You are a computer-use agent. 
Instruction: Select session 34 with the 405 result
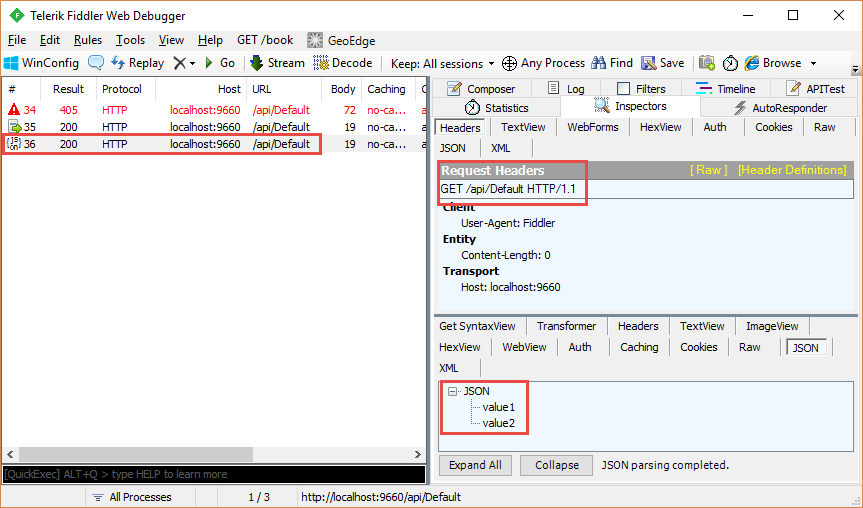coord(214,110)
